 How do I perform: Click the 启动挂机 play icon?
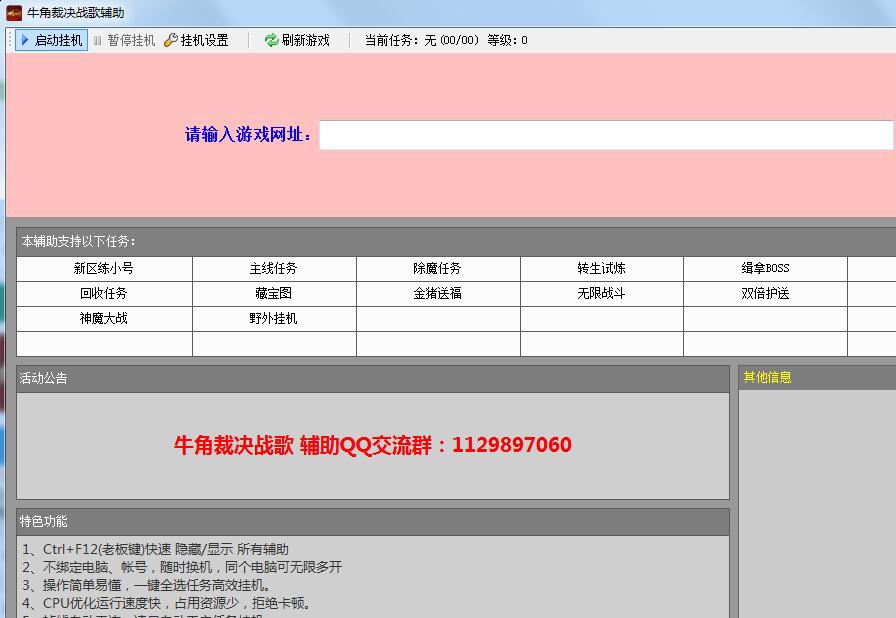coord(27,40)
